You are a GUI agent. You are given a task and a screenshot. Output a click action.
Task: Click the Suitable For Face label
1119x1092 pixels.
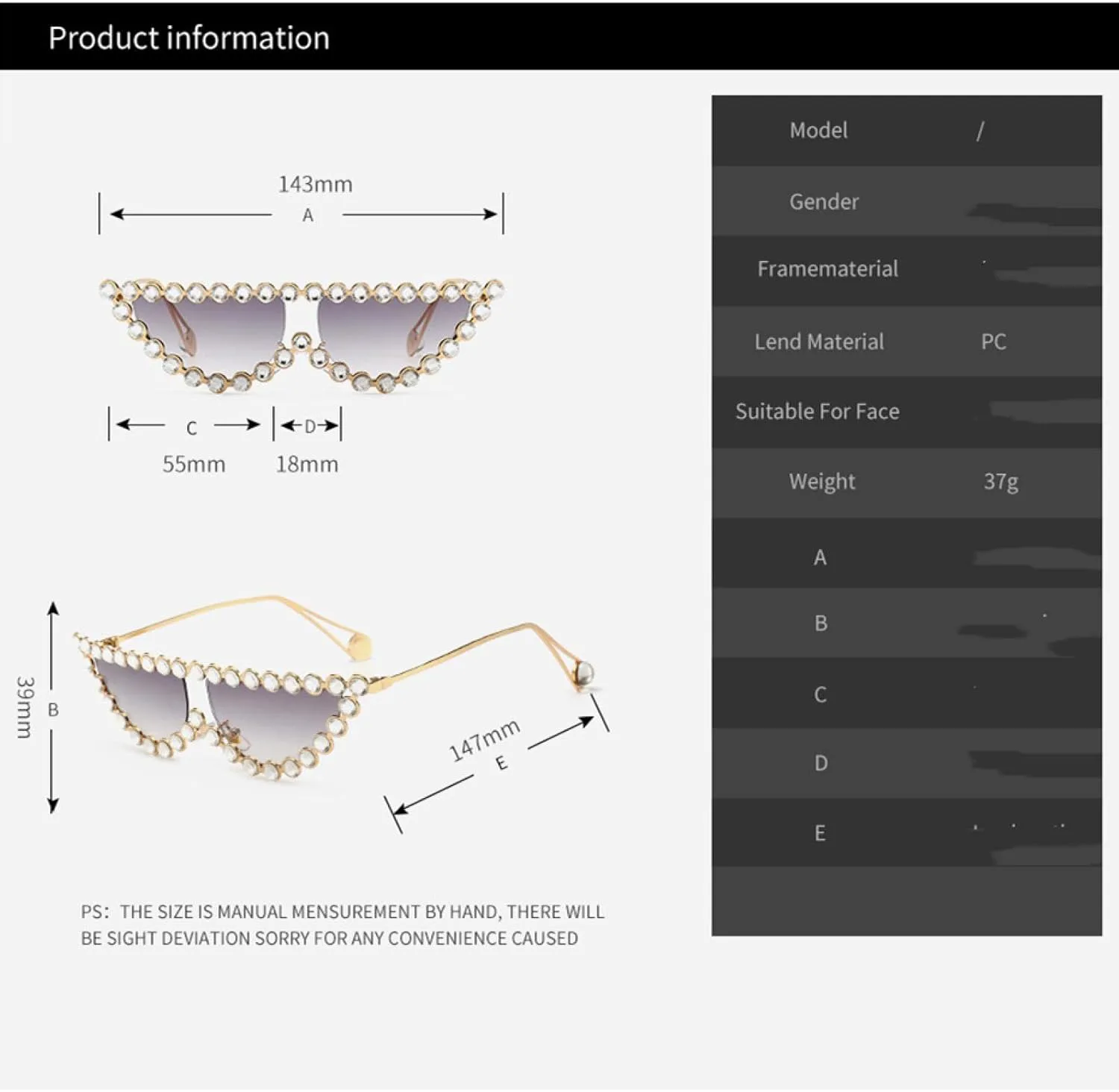pyautogui.click(x=817, y=411)
